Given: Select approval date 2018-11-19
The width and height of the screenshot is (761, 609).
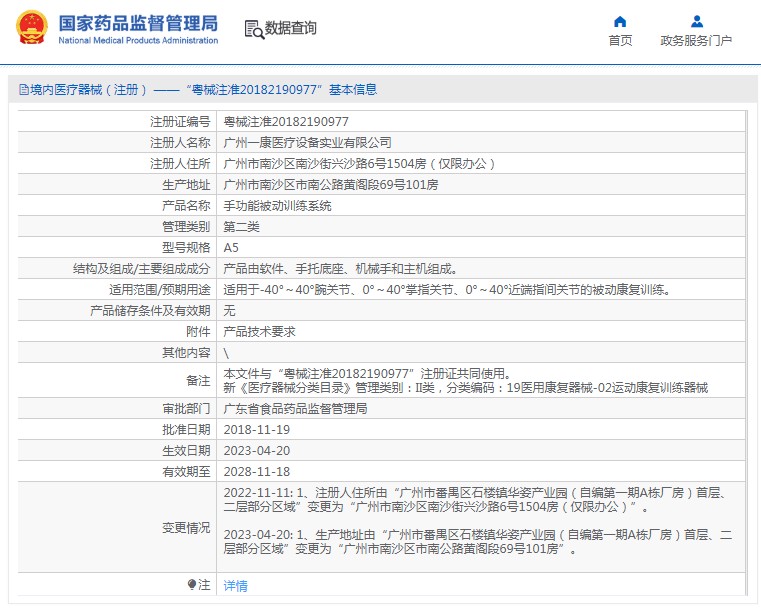Looking at the screenshot, I should click(x=256, y=429).
